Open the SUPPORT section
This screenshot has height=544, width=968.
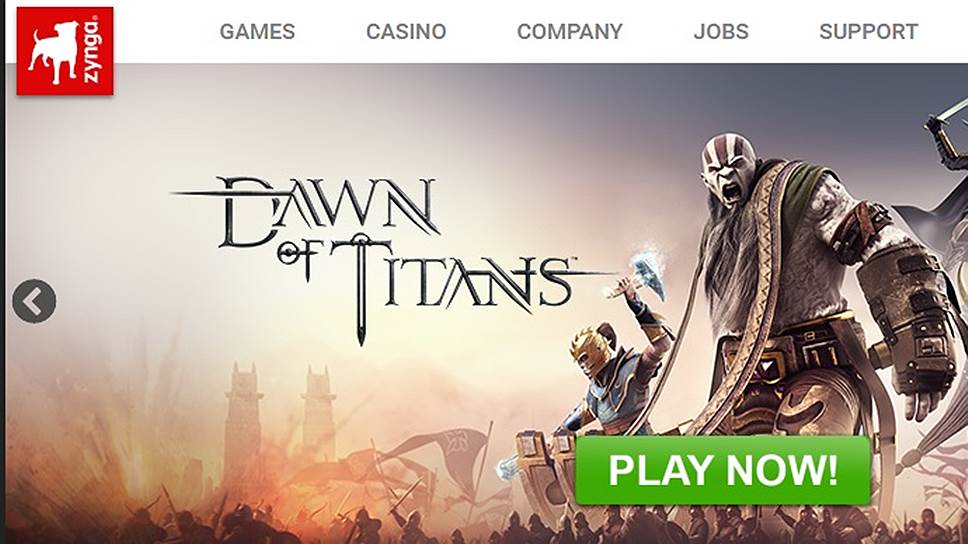(869, 31)
